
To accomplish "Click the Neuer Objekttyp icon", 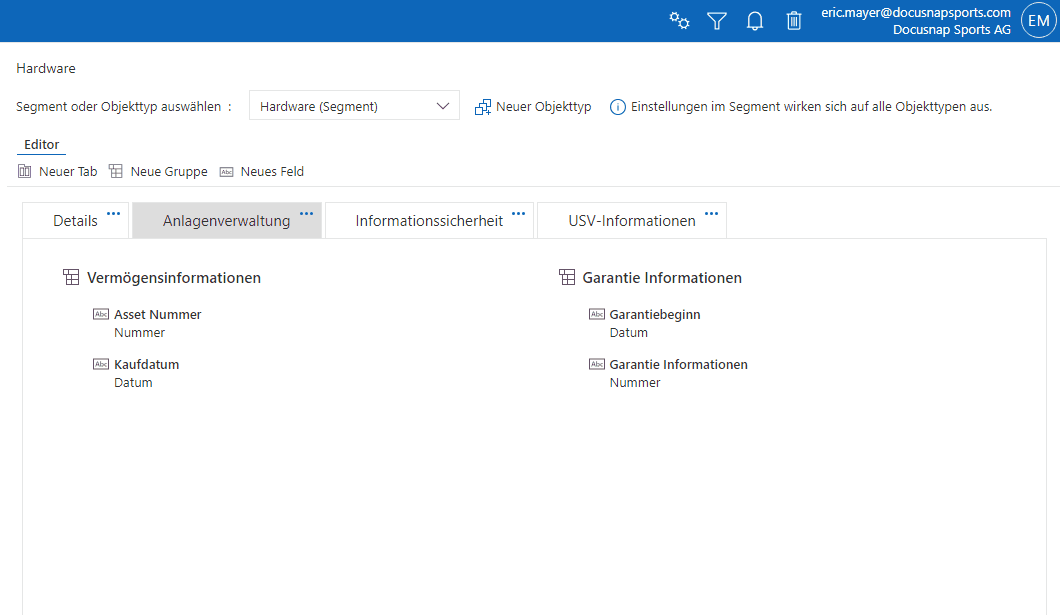I will tap(483, 106).
